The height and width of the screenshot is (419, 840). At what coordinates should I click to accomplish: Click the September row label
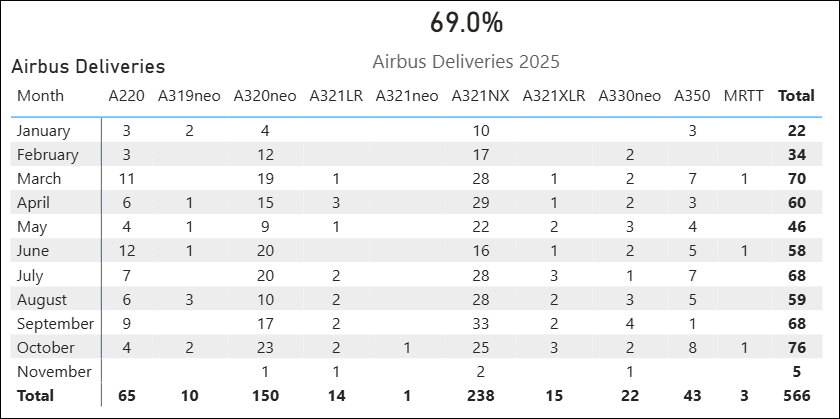point(55,324)
